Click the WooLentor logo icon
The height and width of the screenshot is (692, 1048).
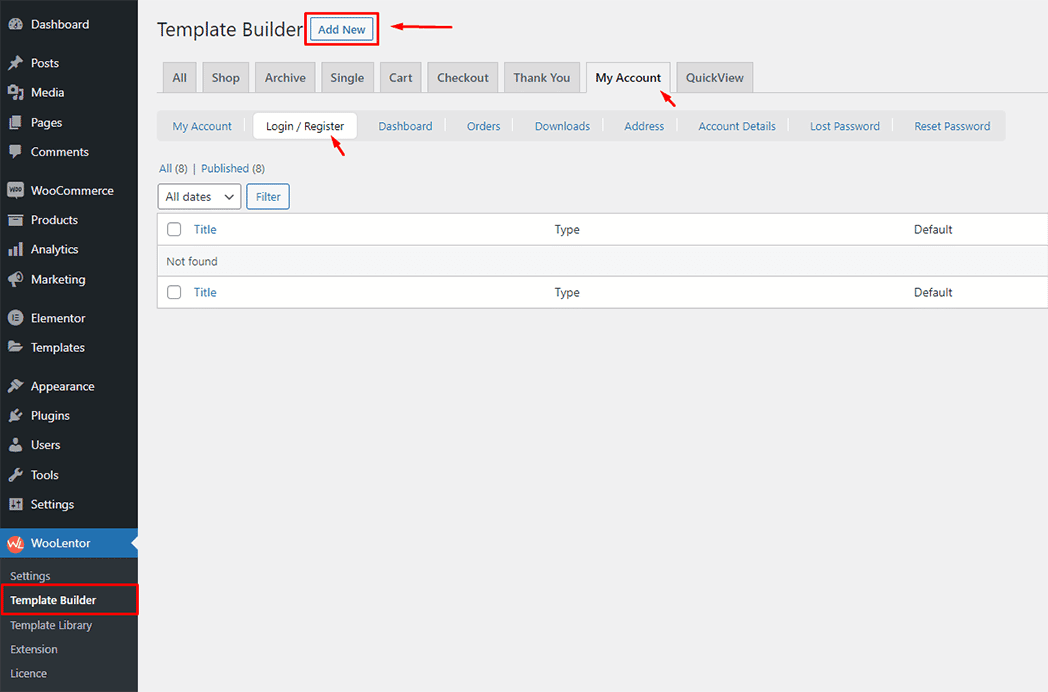click(15, 543)
